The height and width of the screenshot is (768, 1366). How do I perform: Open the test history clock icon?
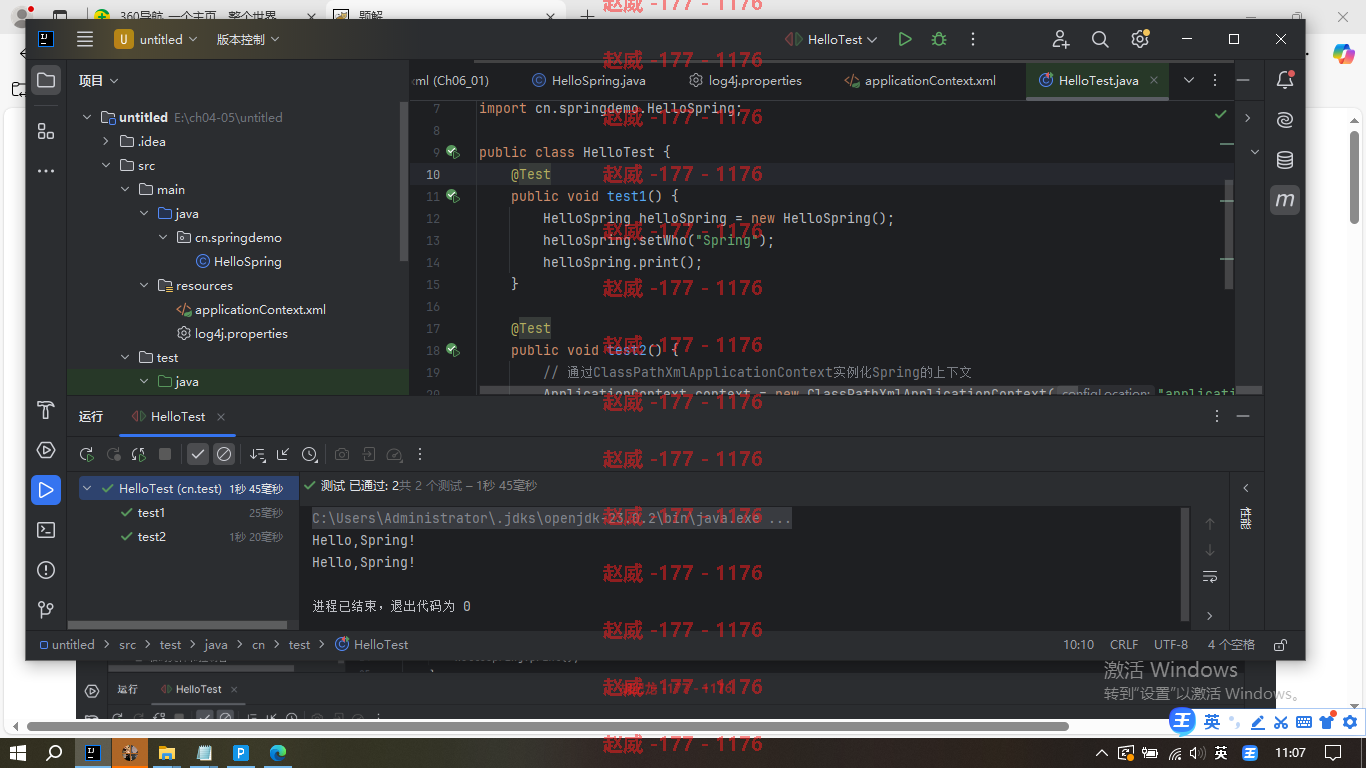(310, 454)
